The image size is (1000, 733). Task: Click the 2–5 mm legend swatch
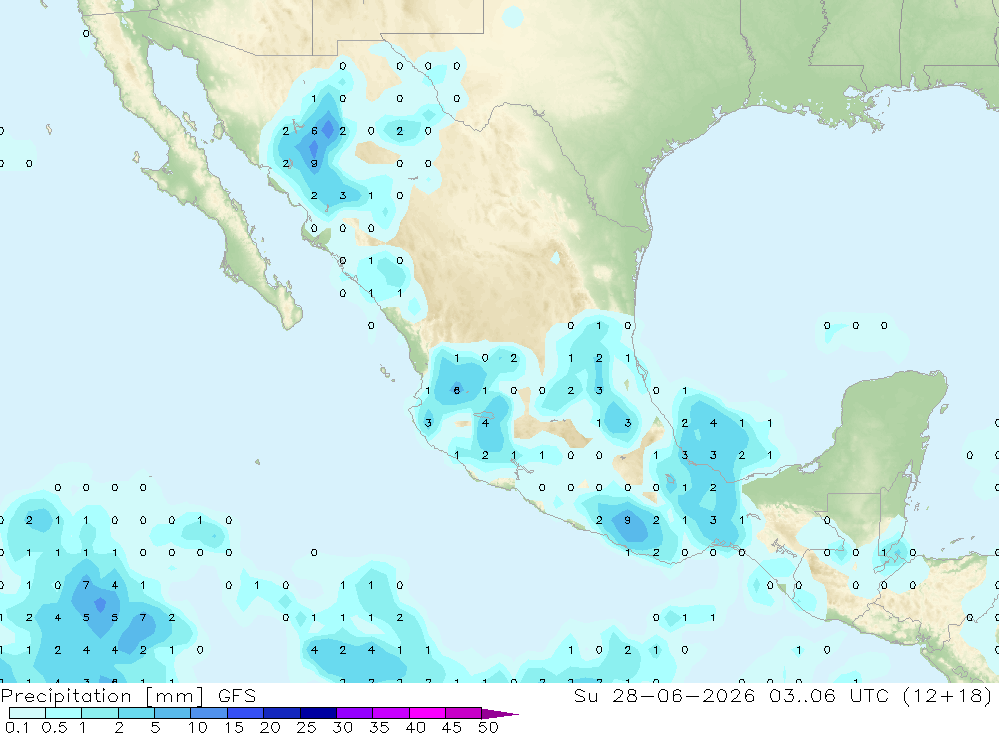[x=136, y=713]
